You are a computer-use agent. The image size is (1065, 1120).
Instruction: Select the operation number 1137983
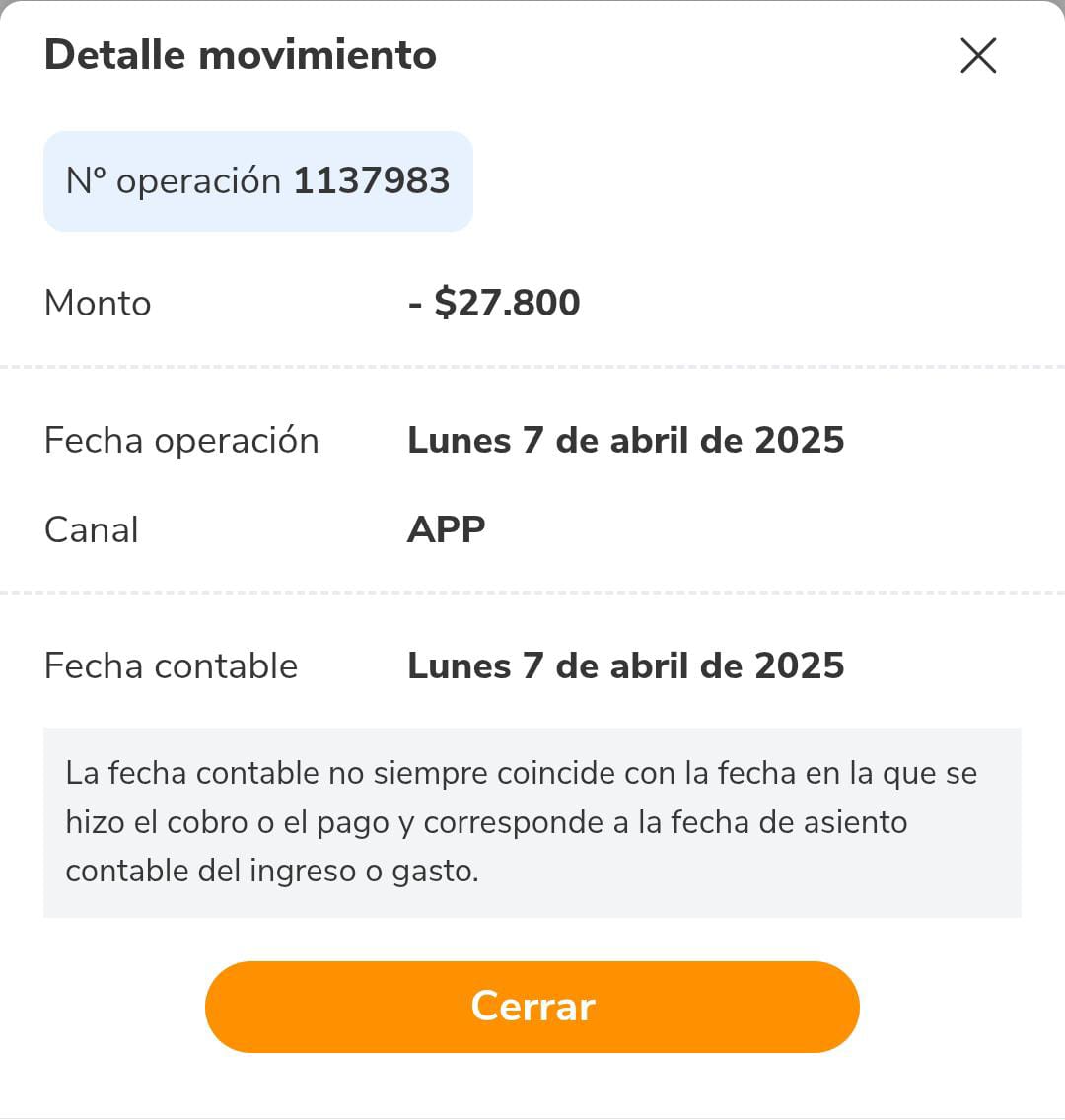tap(372, 181)
